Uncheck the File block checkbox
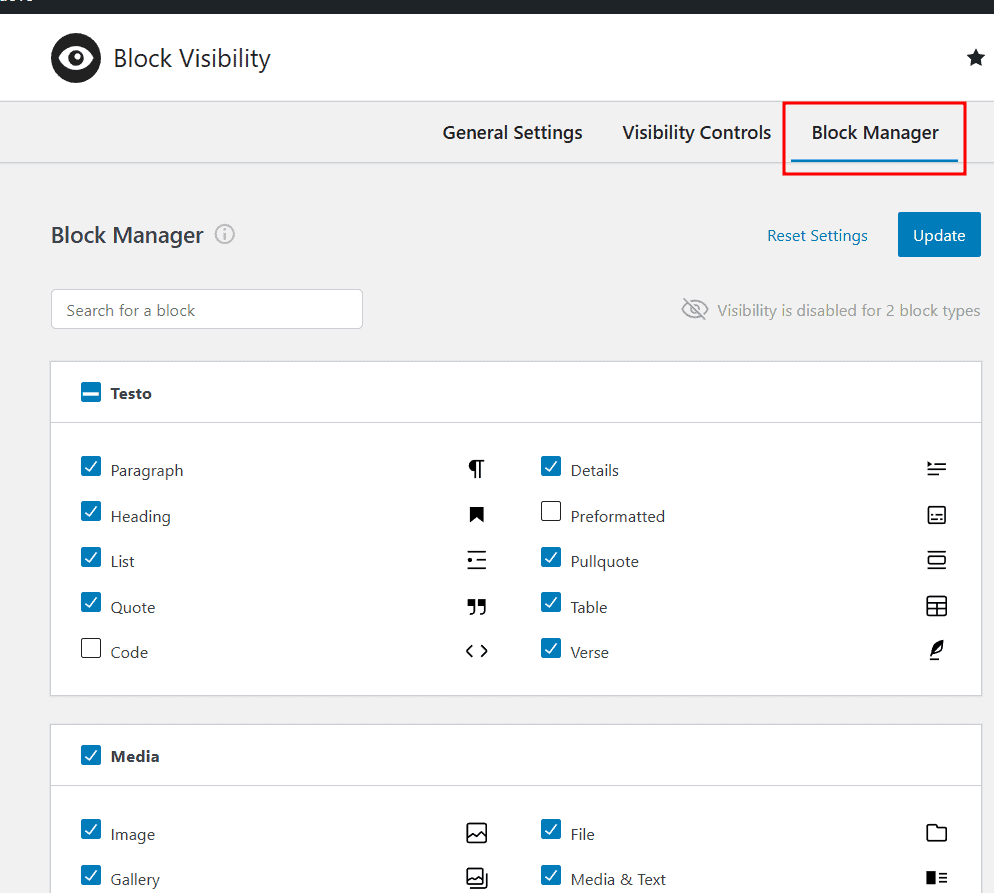The width and height of the screenshot is (994, 893). 551,829
